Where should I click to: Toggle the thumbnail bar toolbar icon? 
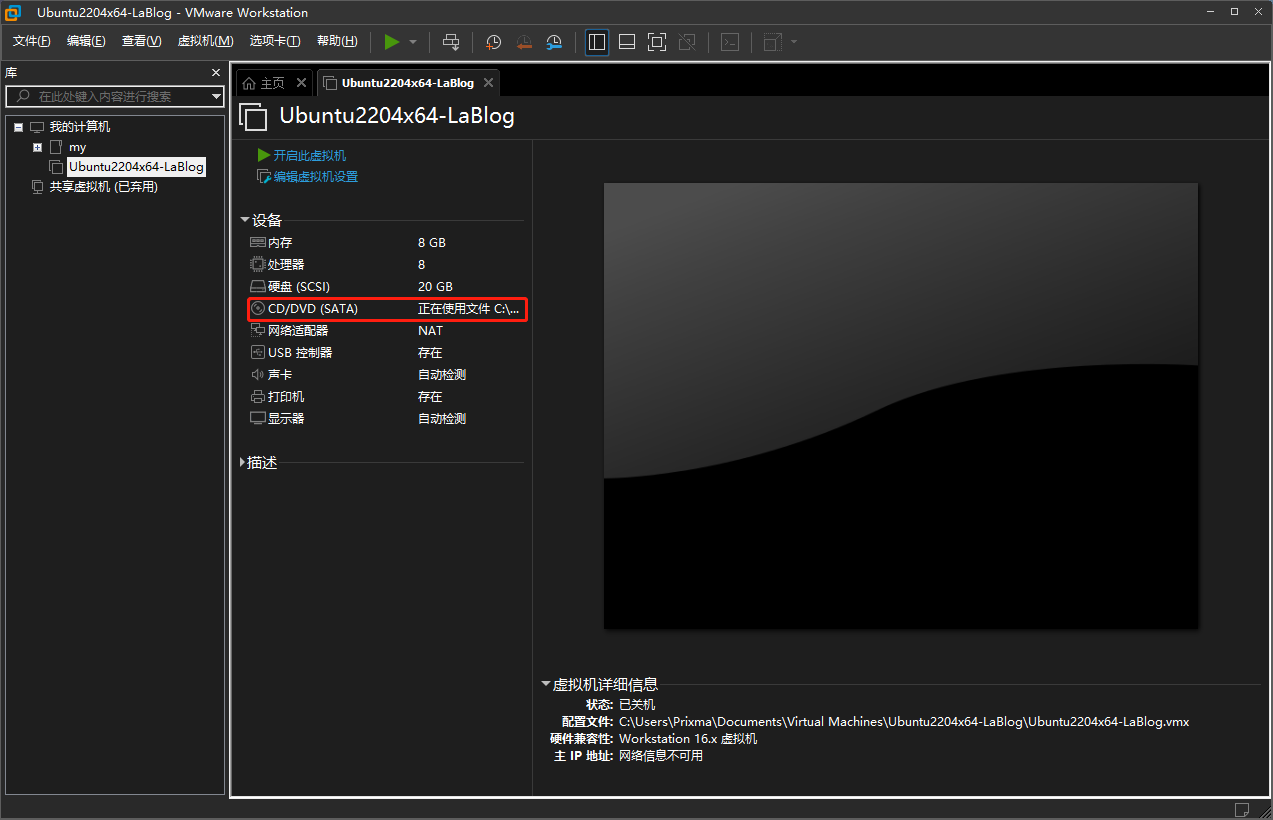click(627, 42)
